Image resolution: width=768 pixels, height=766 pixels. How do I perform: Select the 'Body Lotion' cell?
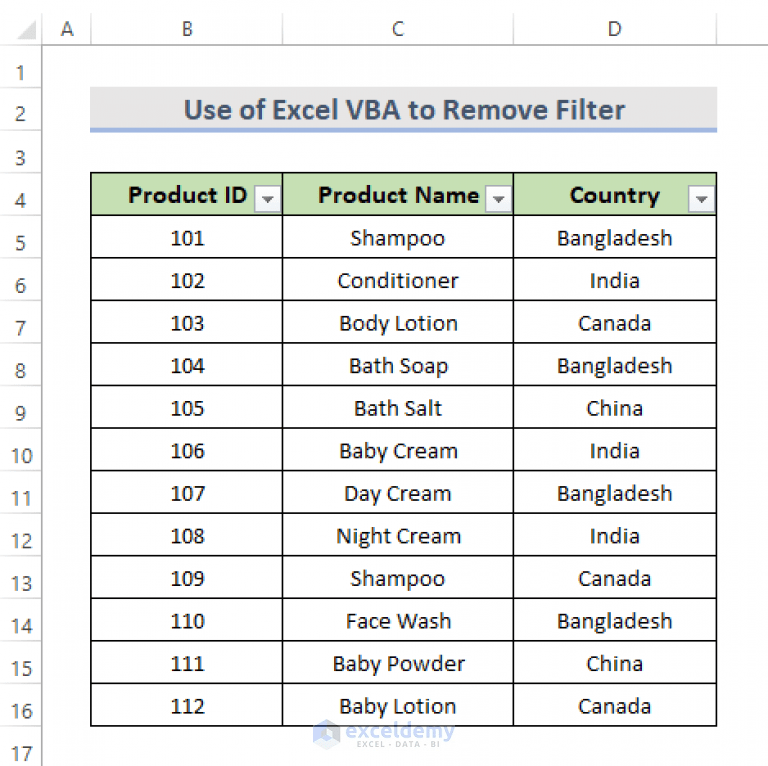398,323
